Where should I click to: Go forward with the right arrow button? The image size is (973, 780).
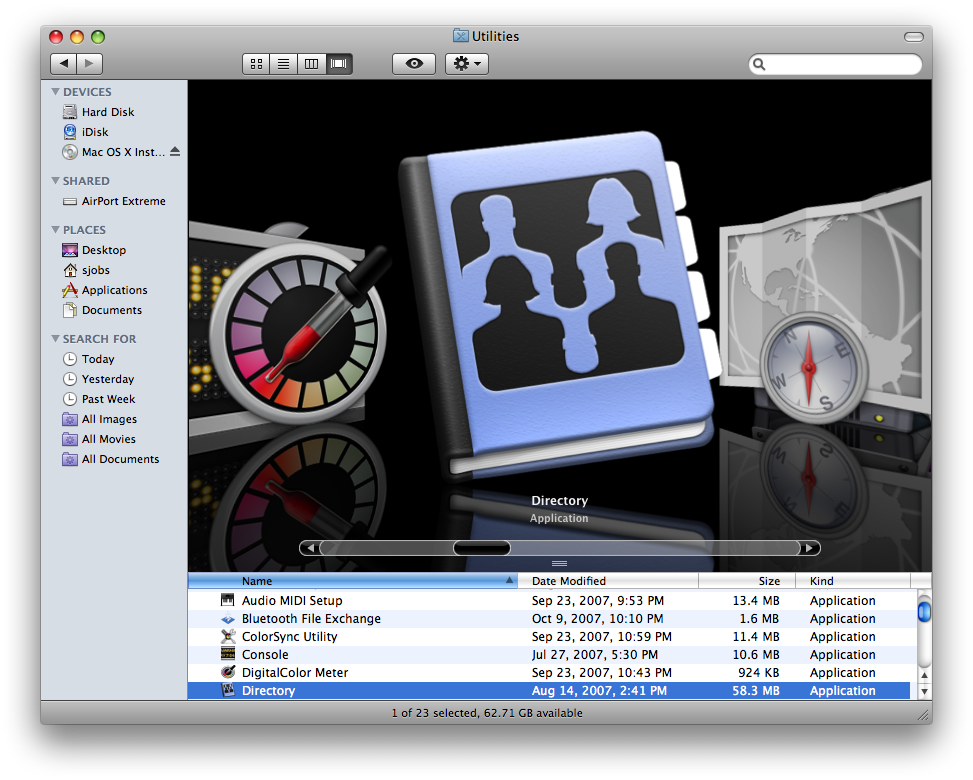[x=89, y=63]
